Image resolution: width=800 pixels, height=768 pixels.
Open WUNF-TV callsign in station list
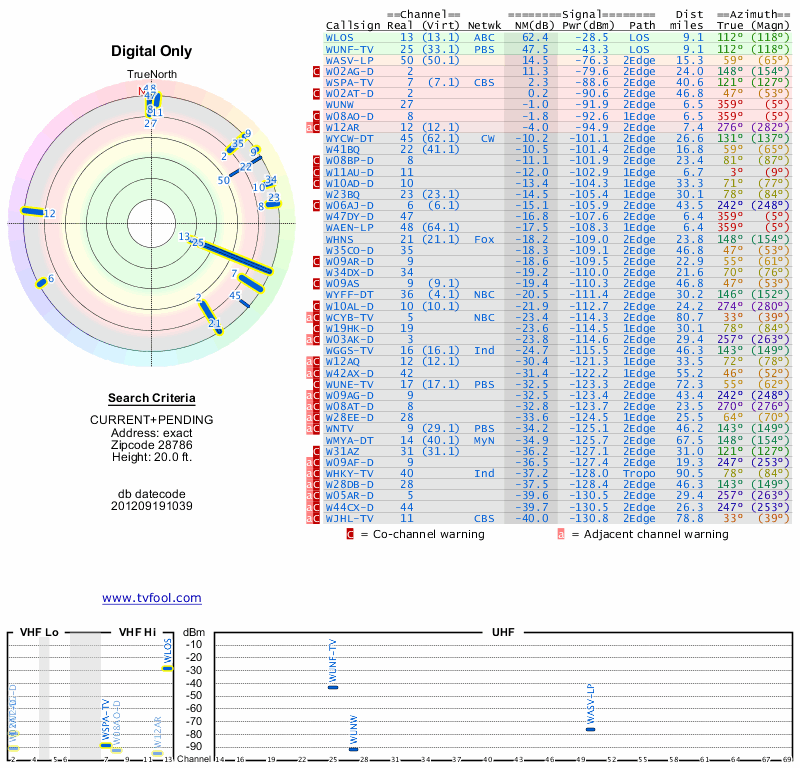tap(350, 49)
